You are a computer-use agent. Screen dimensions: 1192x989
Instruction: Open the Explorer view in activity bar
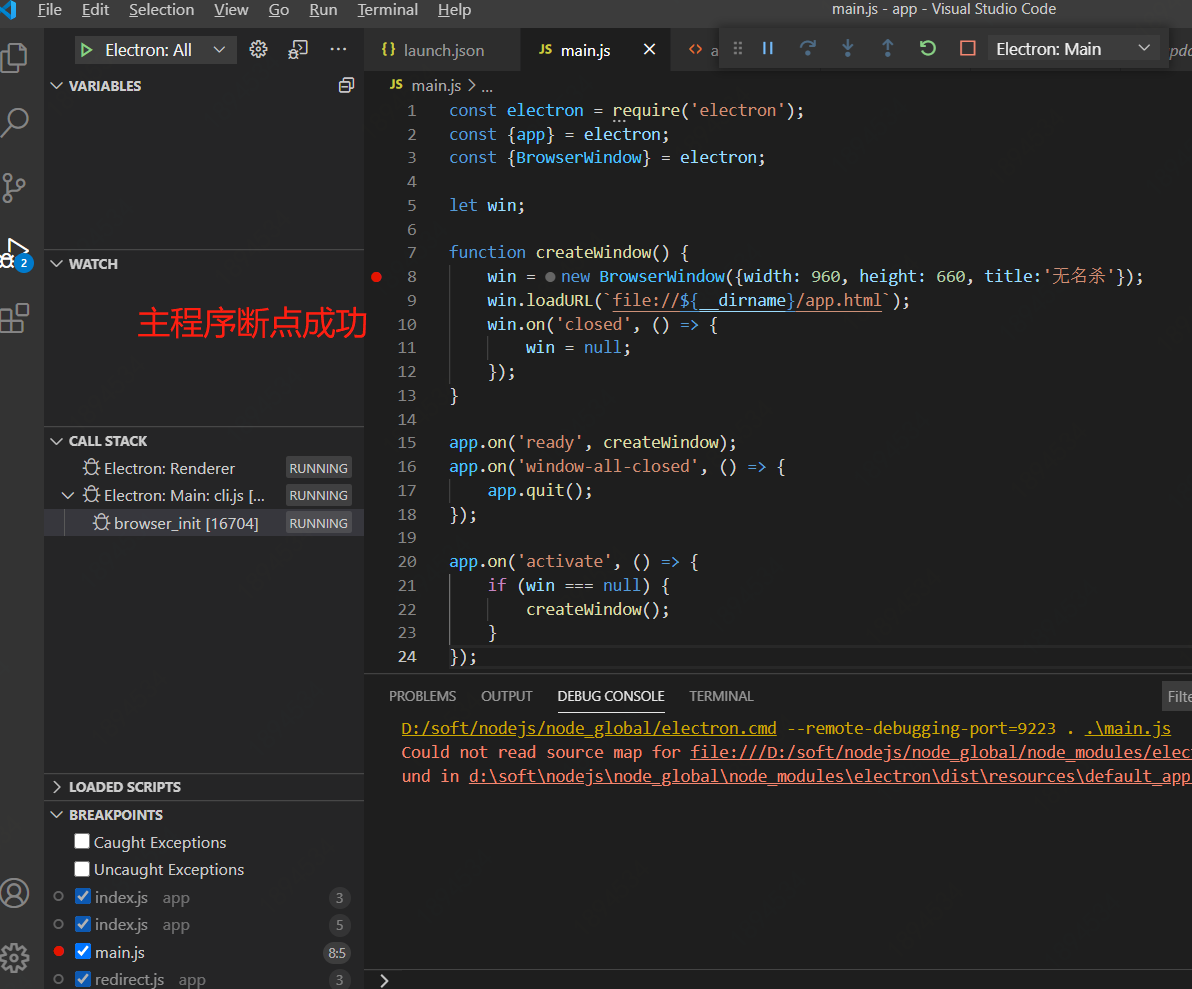tap(15, 57)
